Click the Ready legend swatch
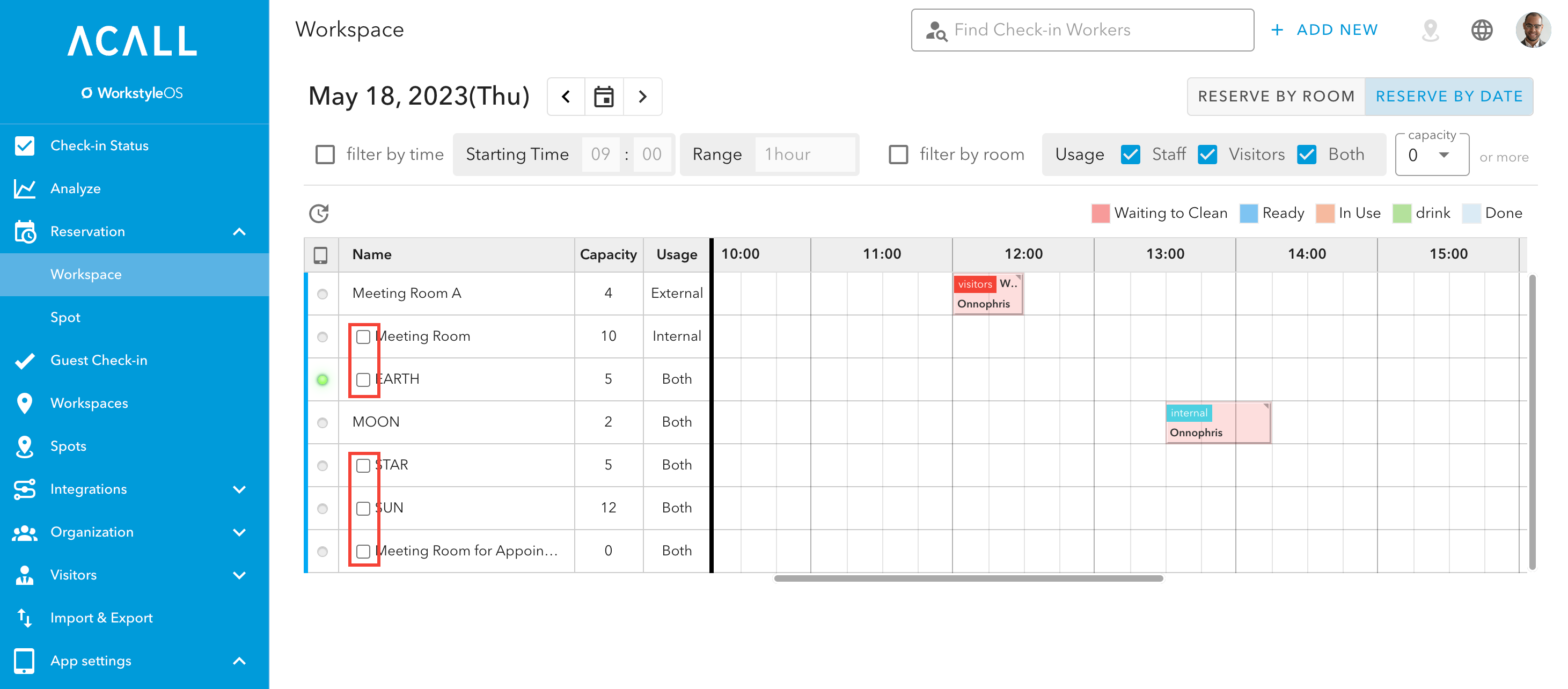The height and width of the screenshot is (689, 1568). pos(1248,214)
